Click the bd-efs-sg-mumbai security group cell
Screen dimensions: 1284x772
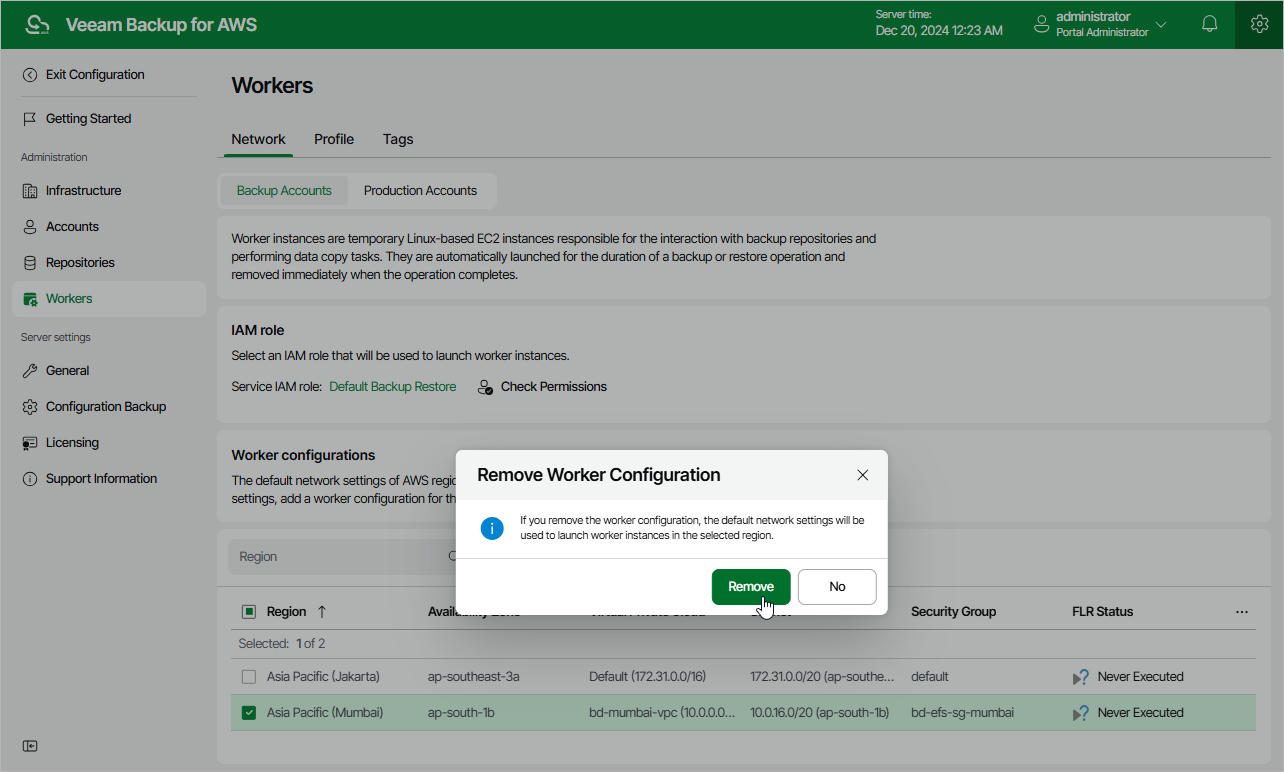[x=962, y=713]
